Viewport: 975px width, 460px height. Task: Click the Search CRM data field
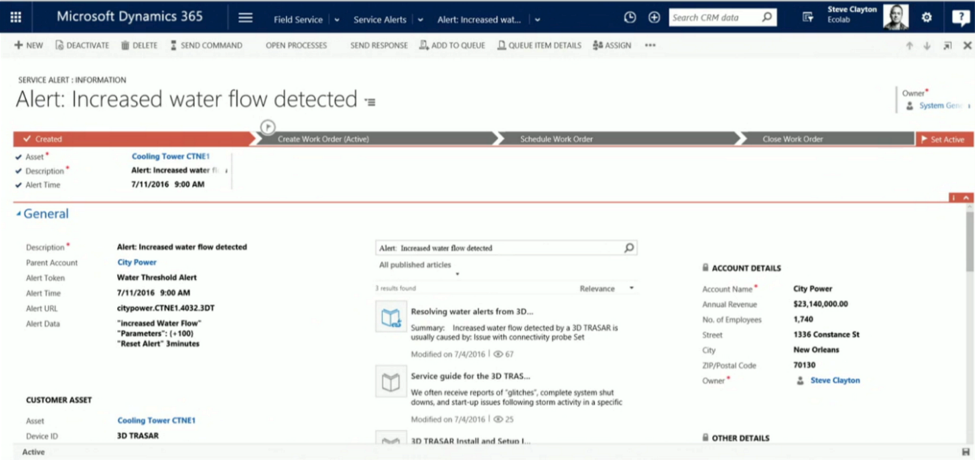coord(713,18)
